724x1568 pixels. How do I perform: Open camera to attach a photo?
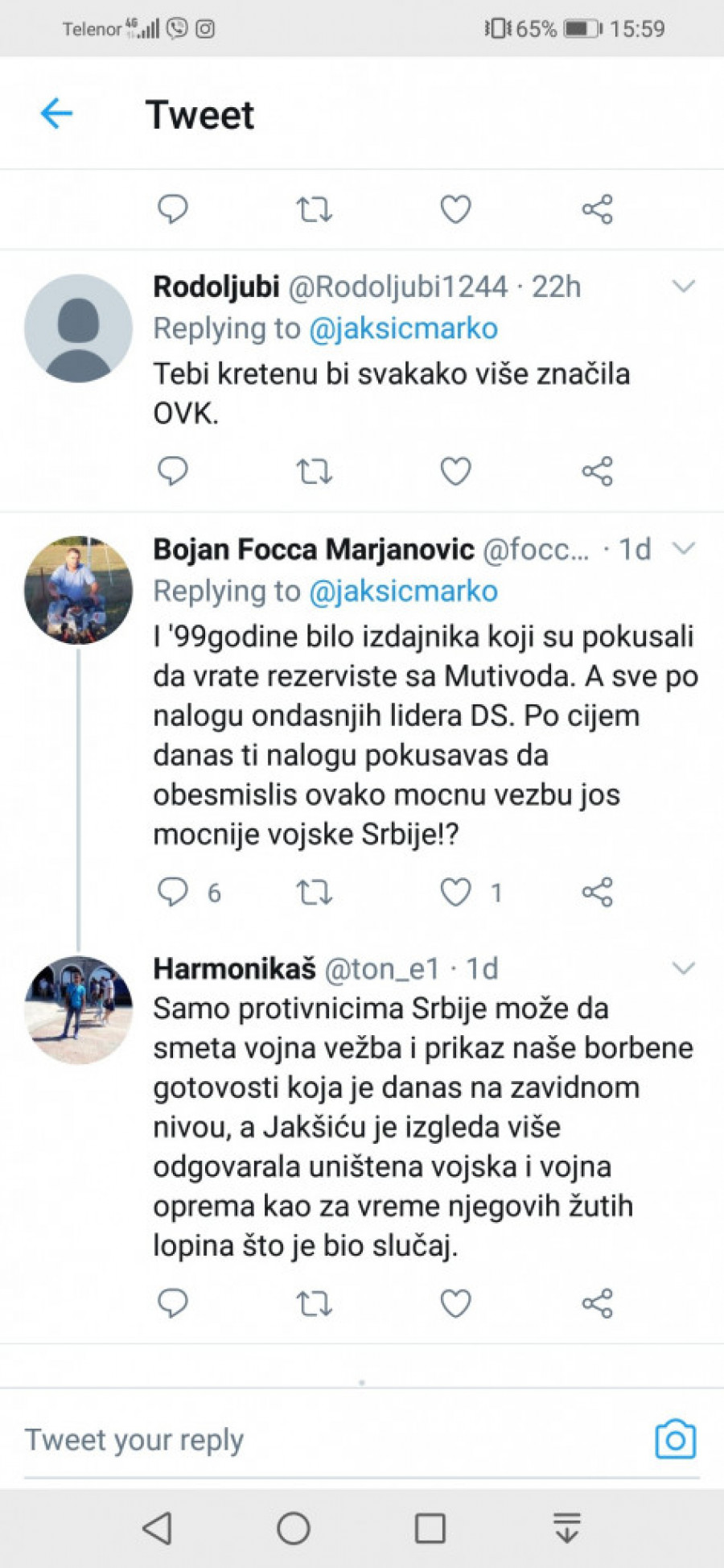click(675, 1439)
